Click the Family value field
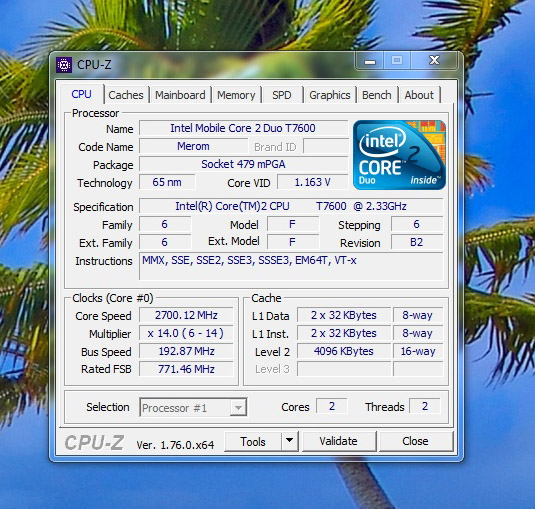This screenshot has height=509, width=535. point(165,224)
